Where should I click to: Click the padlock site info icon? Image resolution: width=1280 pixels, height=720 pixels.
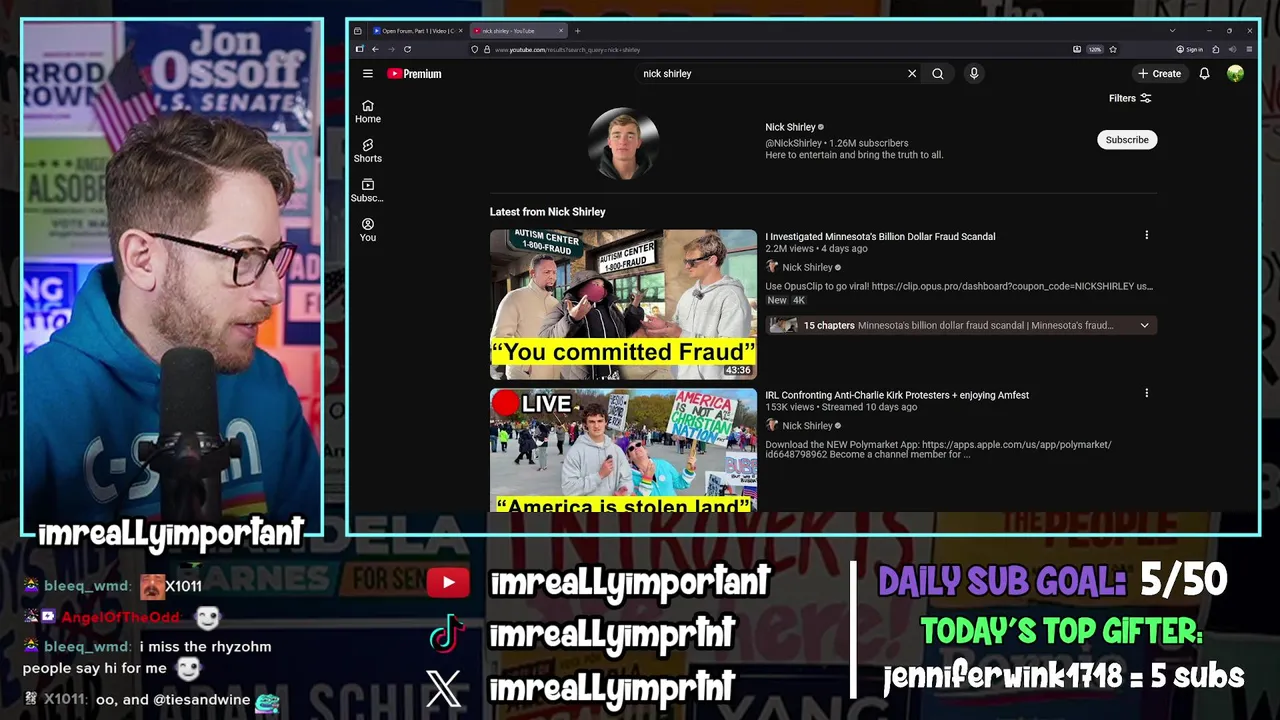(x=487, y=49)
